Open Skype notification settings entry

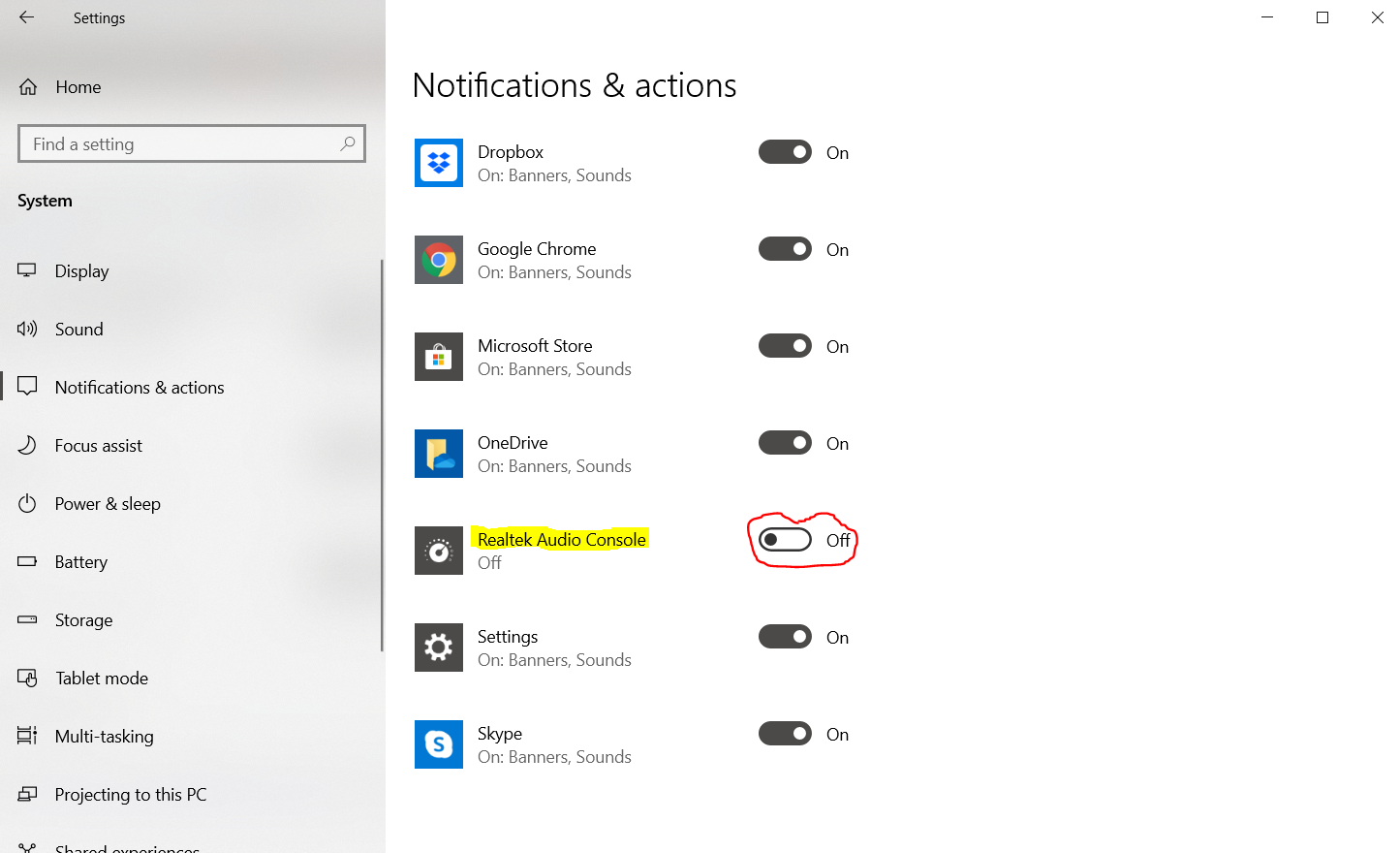(x=500, y=734)
